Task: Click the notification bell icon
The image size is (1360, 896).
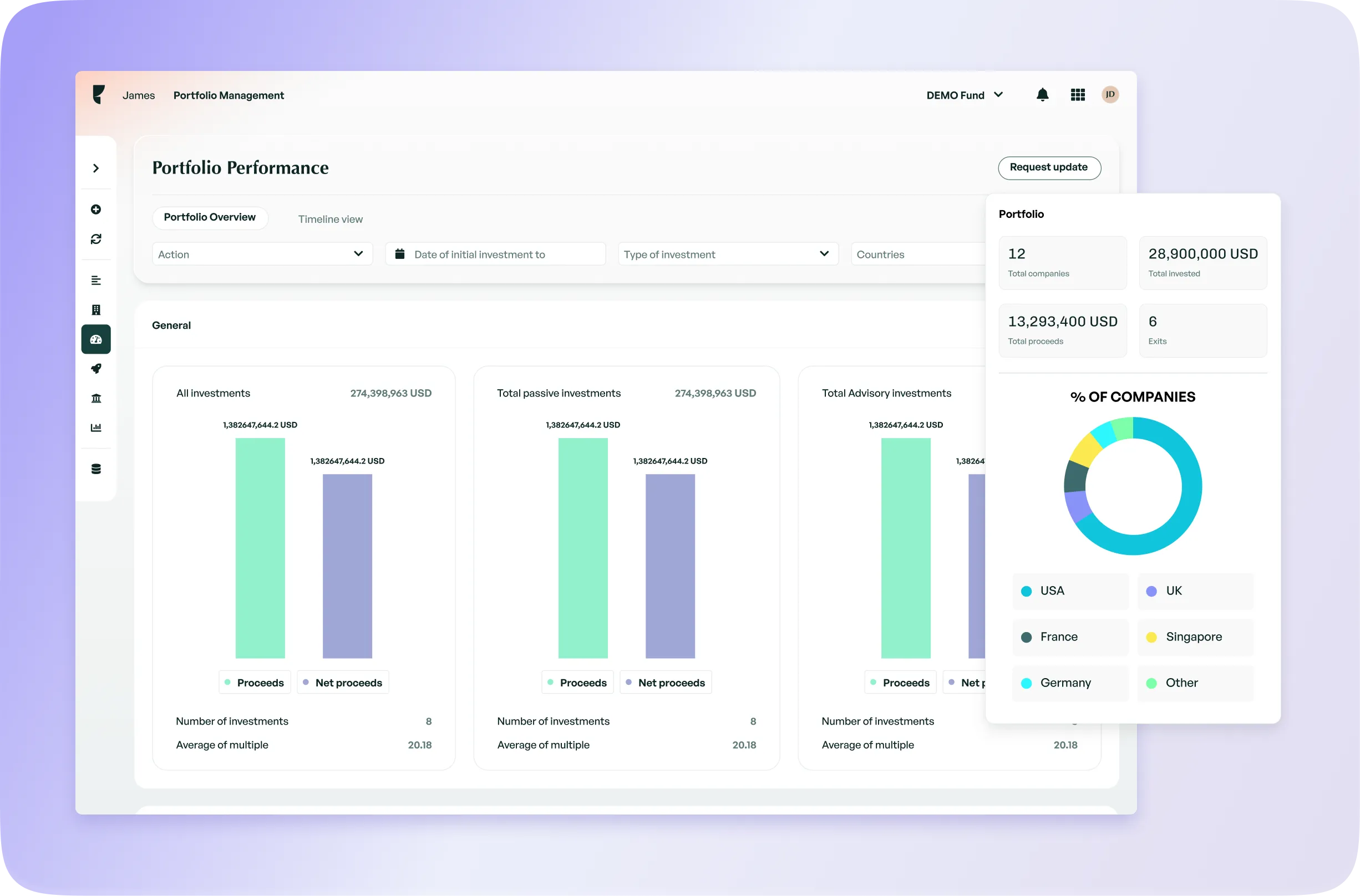Action: pyautogui.click(x=1042, y=95)
